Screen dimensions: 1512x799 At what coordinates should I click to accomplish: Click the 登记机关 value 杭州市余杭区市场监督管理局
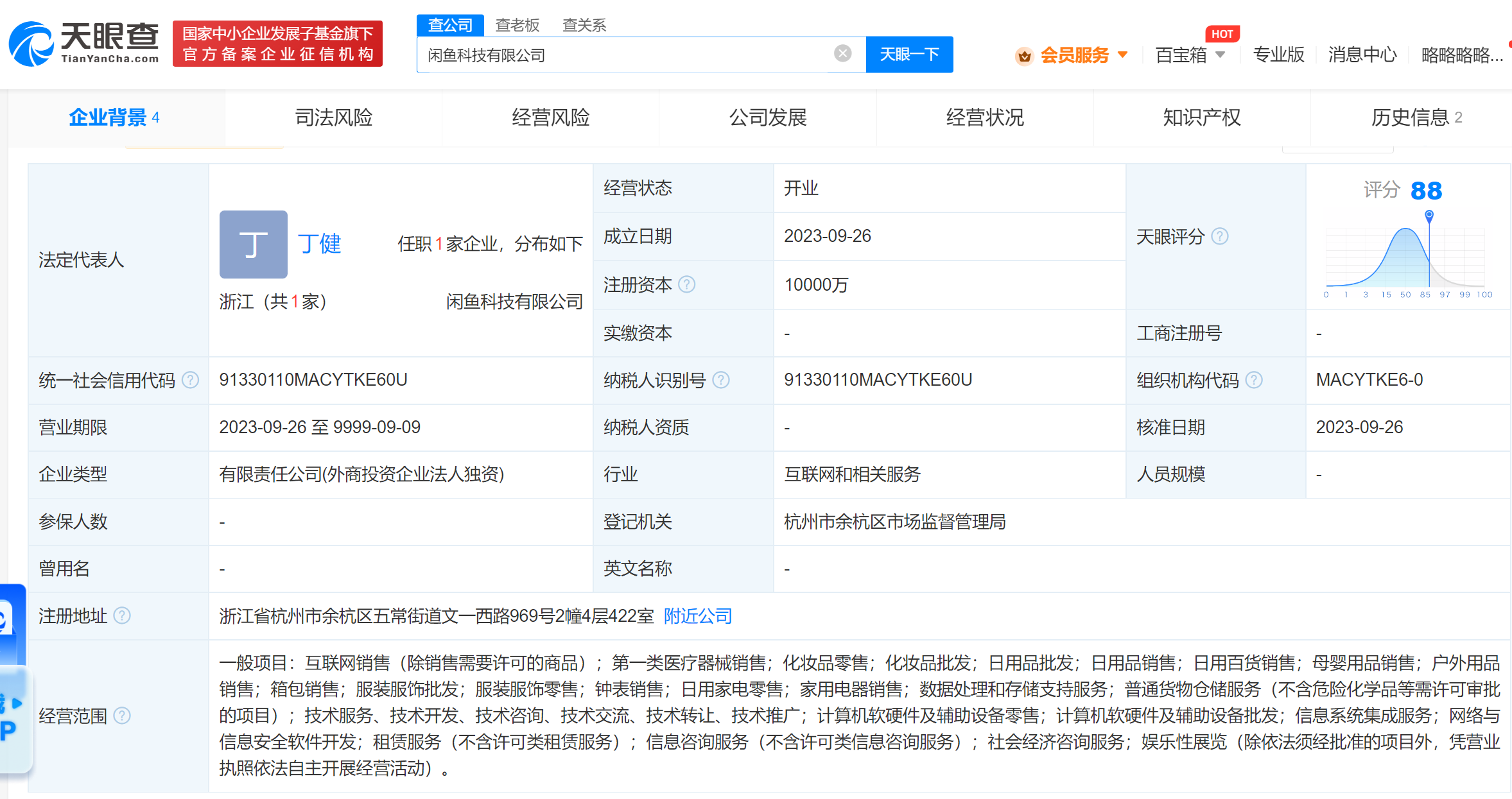click(x=894, y=522)
